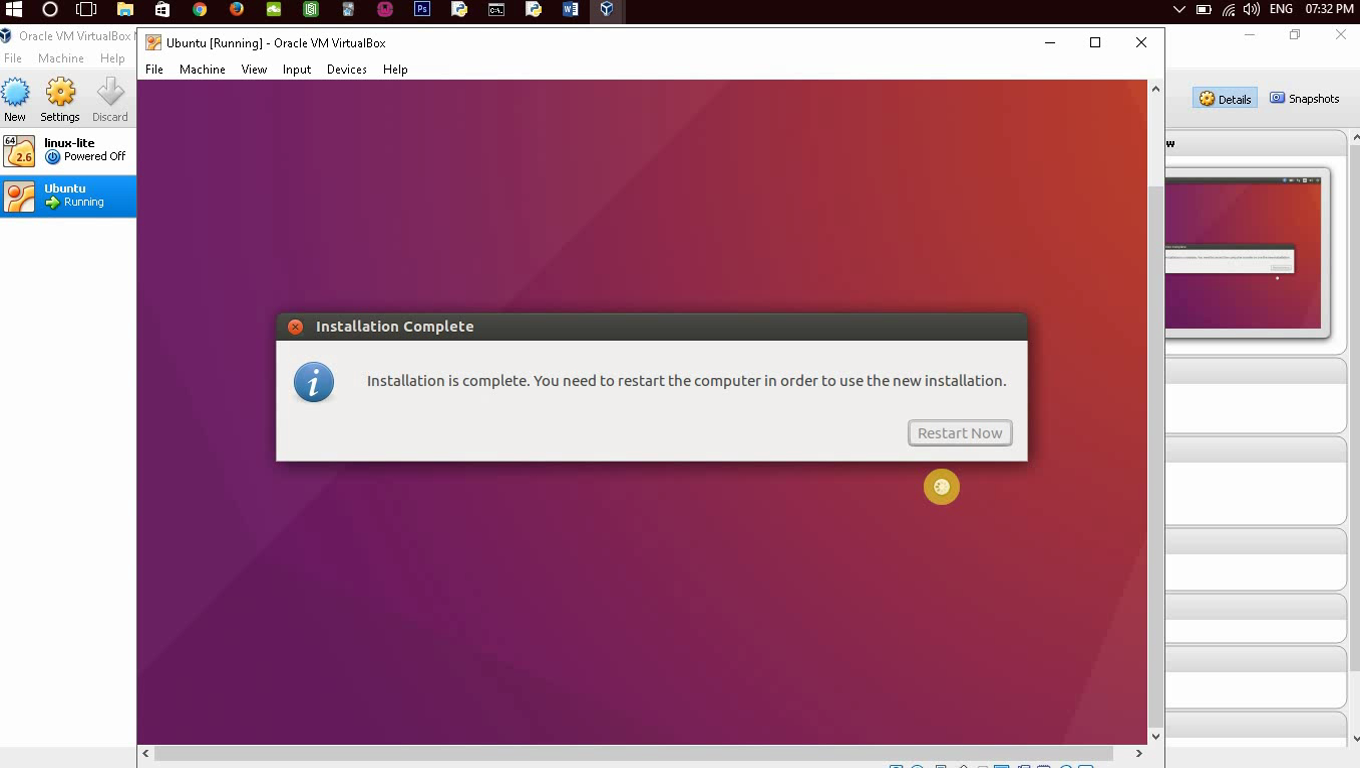
Task: Click the Restart Now button
Action: click(960, 433)
